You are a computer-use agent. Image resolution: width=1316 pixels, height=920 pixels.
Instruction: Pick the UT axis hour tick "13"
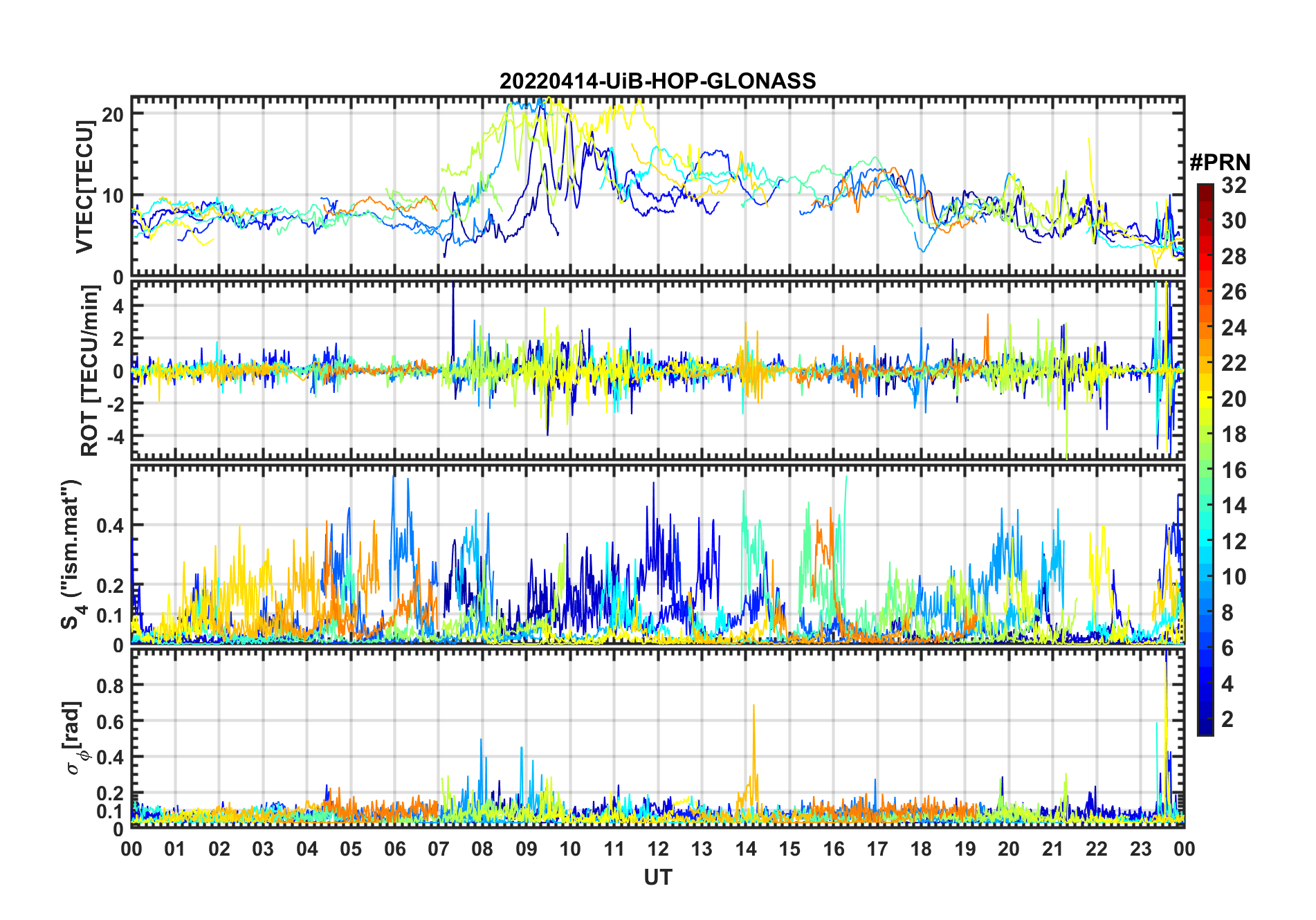point(702,849)
